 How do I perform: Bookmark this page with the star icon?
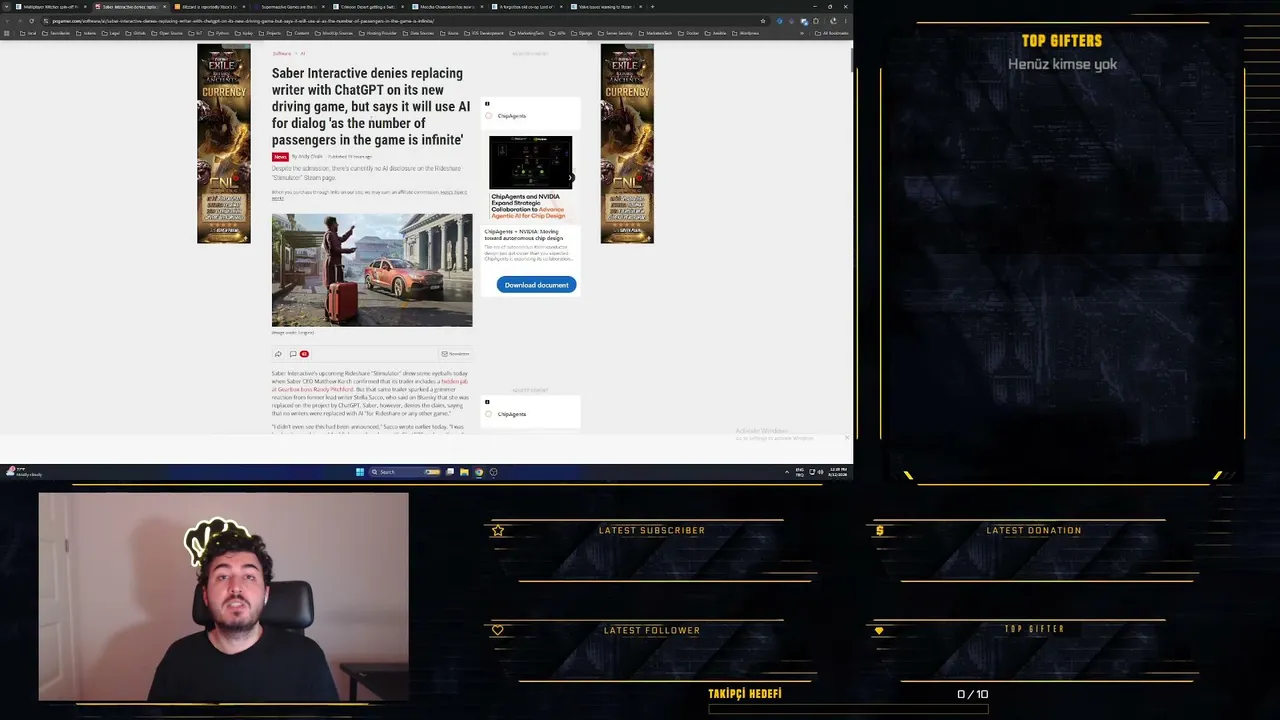(x=763, y=21)
